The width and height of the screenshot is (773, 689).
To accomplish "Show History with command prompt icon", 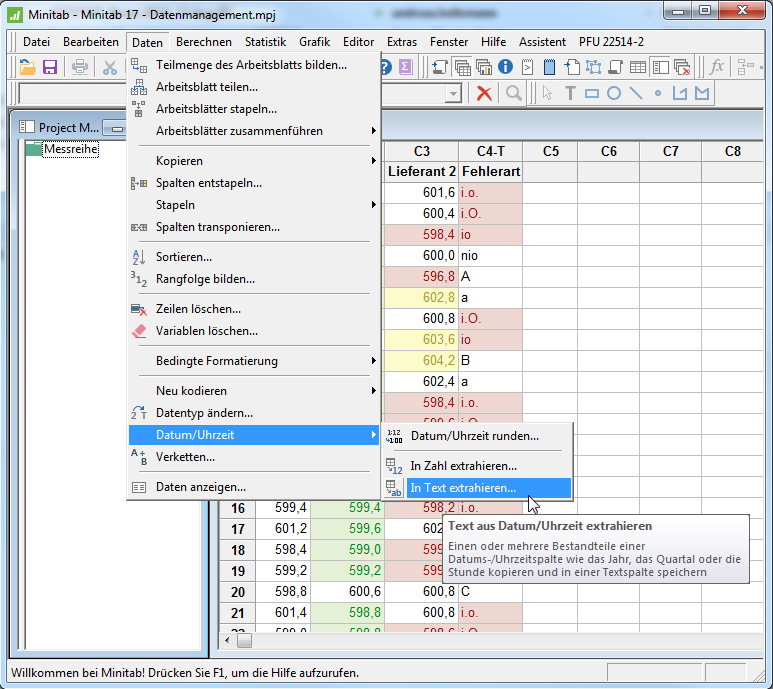I will [527, 67].
